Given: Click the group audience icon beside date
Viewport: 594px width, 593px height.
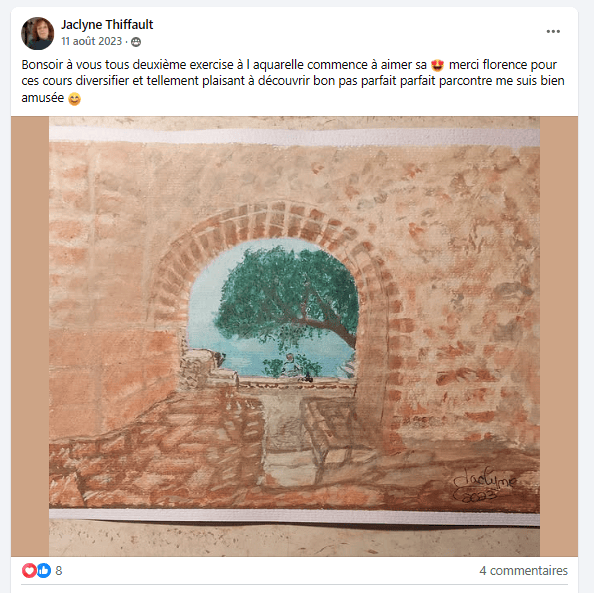Looking at the screenshot, I should pyautogui.click(x=136, y=42).
